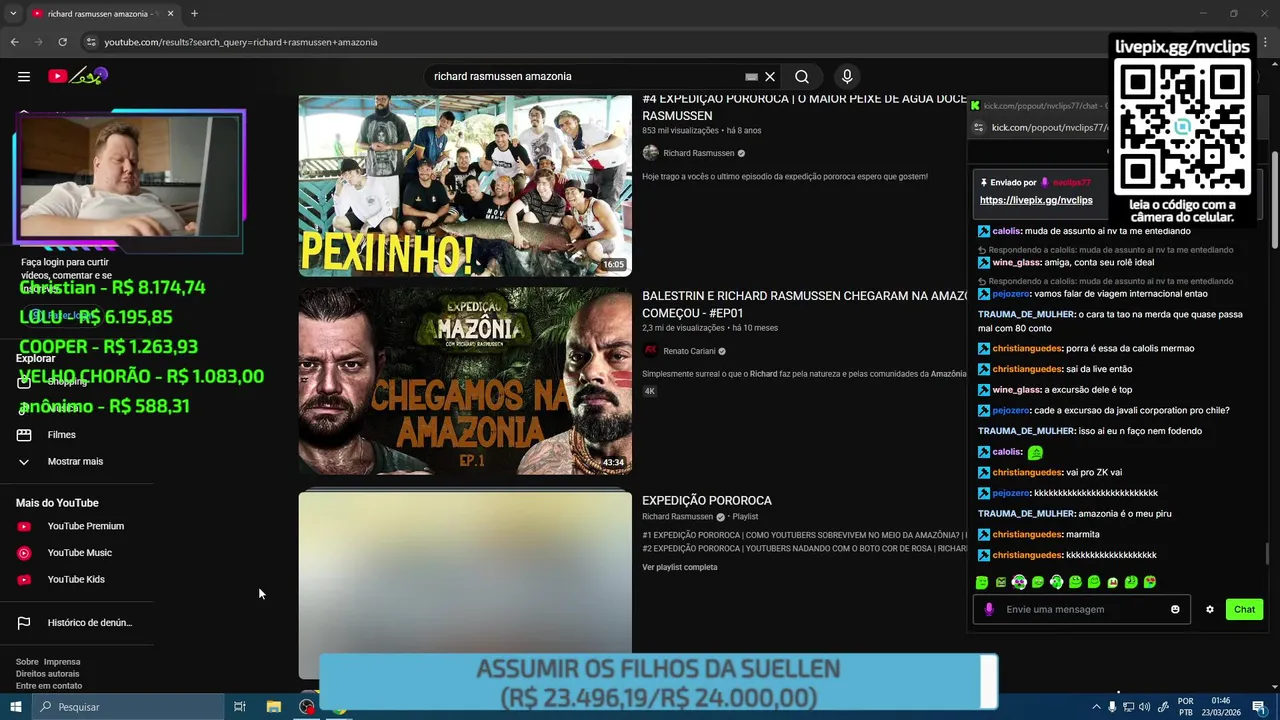Open the Renato Cariani channel link
This screenshot has height=720, width=1280.
click(x=689, y=351)
